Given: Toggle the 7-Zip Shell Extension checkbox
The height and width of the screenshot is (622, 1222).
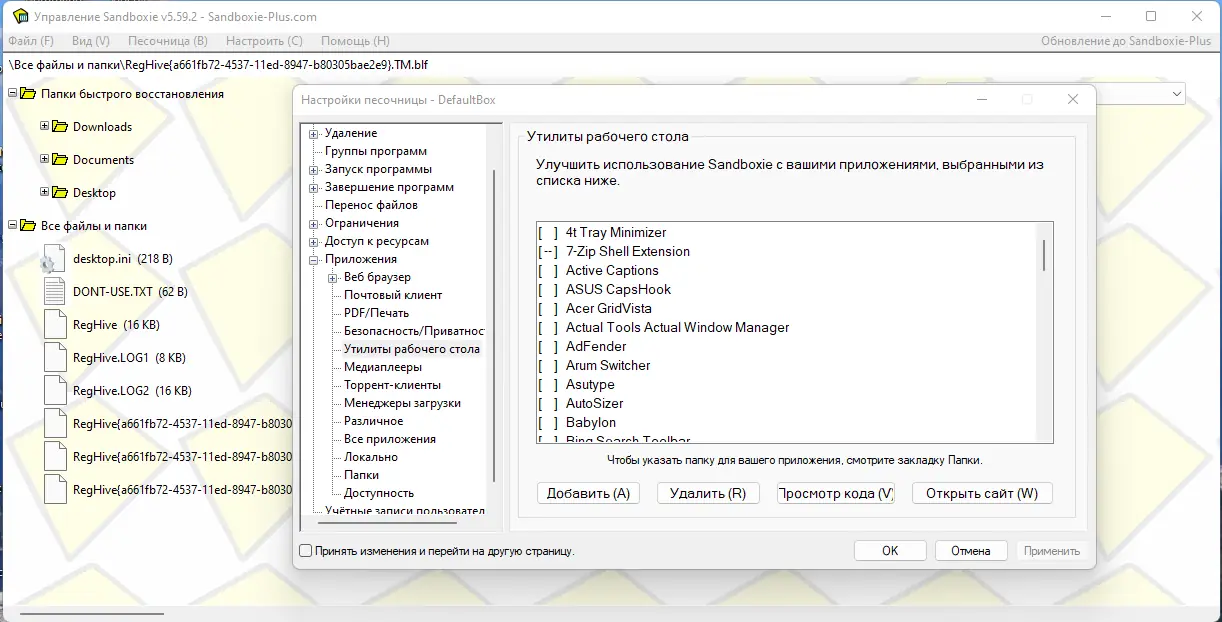Looking at the screenshot, I should (x=548, y=252).
